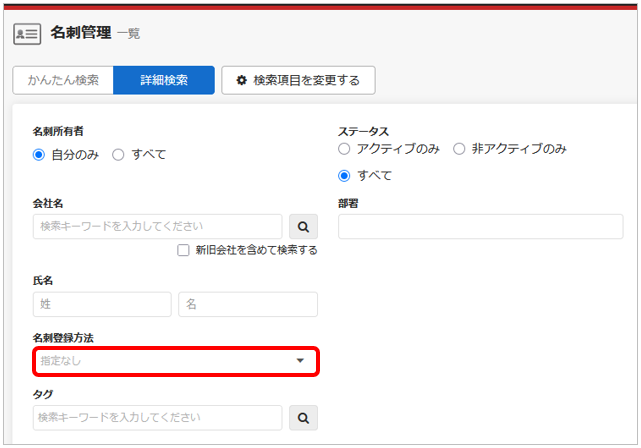The height and width of the screenshot is (448, 641).
Task: Click into the 部署 text field
Action: 480,226
